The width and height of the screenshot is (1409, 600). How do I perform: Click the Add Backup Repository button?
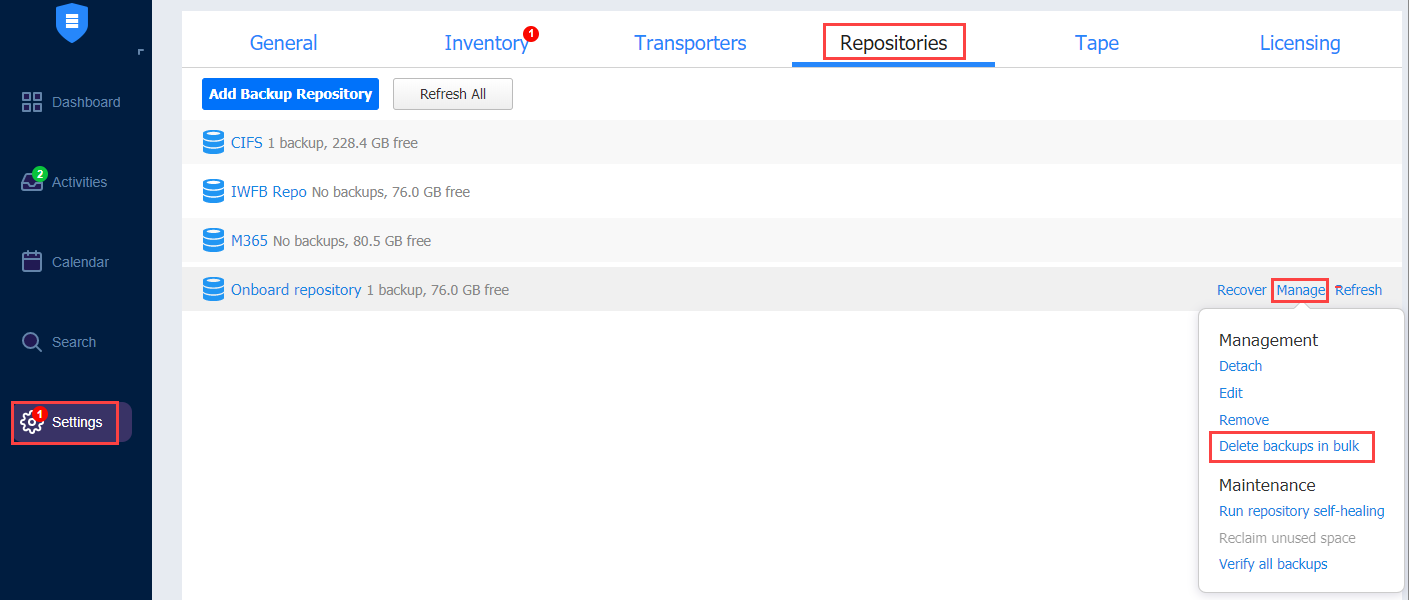290,94
